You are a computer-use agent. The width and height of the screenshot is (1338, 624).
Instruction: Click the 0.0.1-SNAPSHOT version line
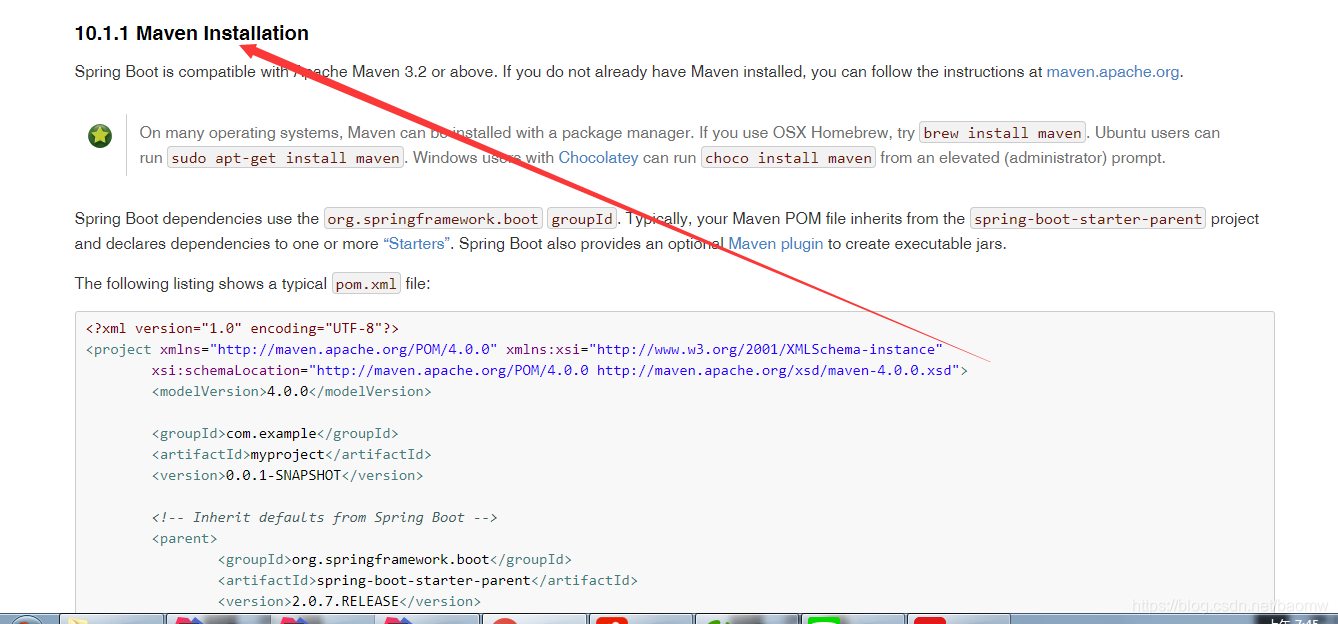(288, 475)
